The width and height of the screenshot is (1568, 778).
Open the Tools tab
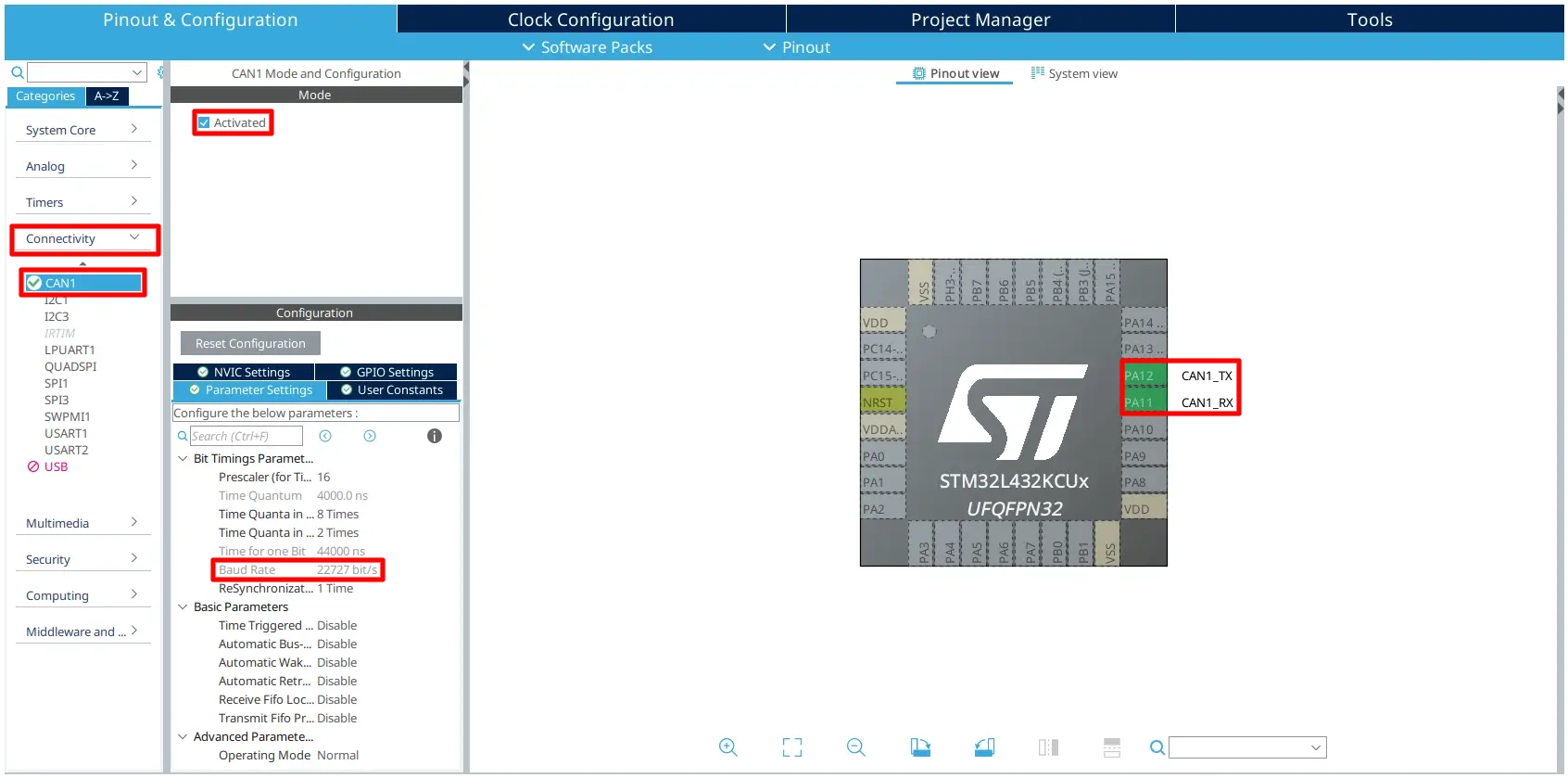coord(1370,19)
